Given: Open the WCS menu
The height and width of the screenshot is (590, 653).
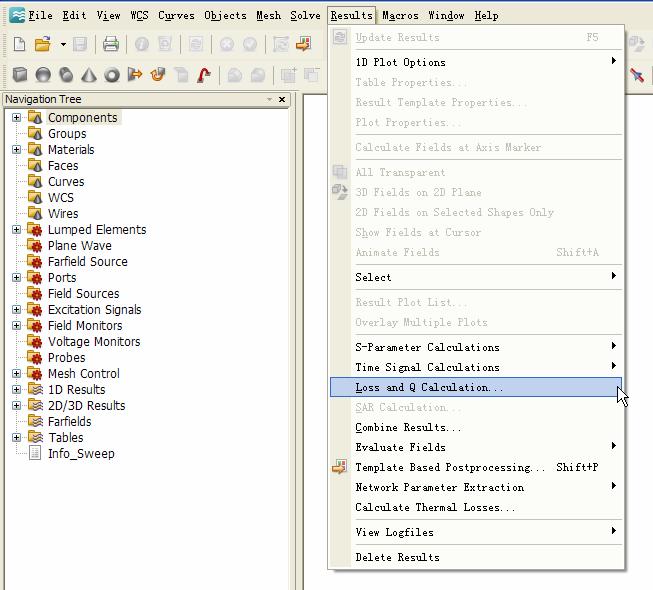Looking at the screenshot, I should (139, 16).
